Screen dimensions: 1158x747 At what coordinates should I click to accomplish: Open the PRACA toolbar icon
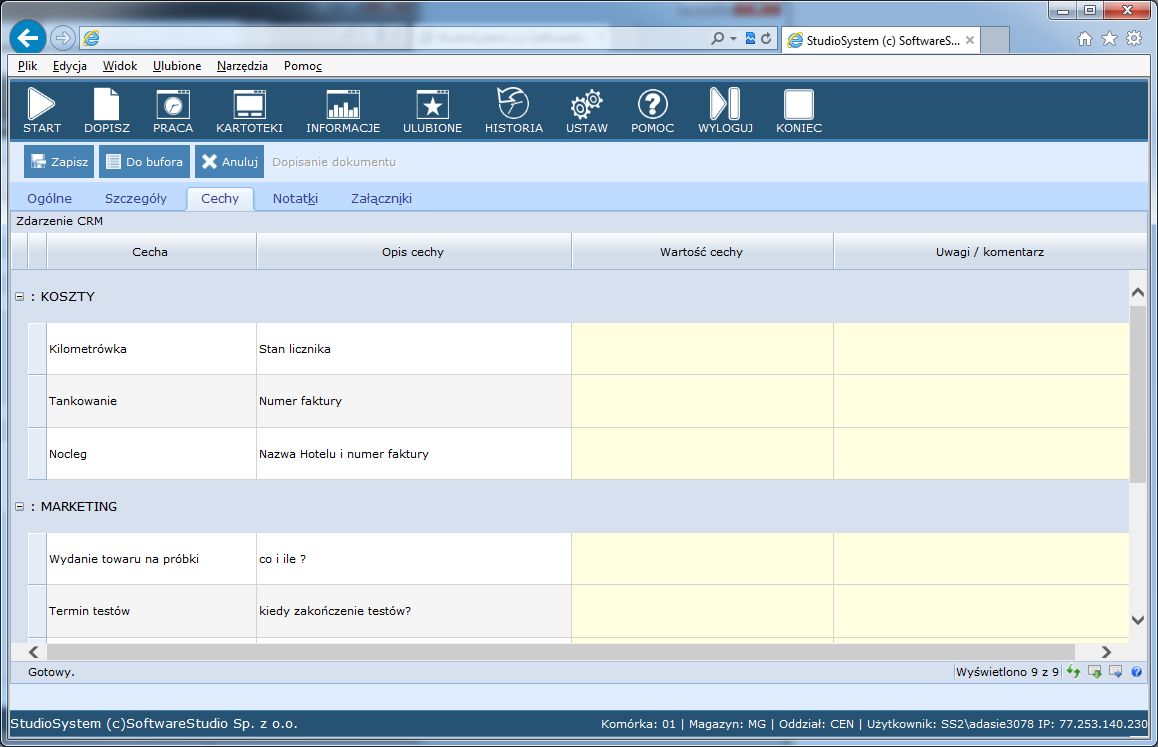pos(173,104)
